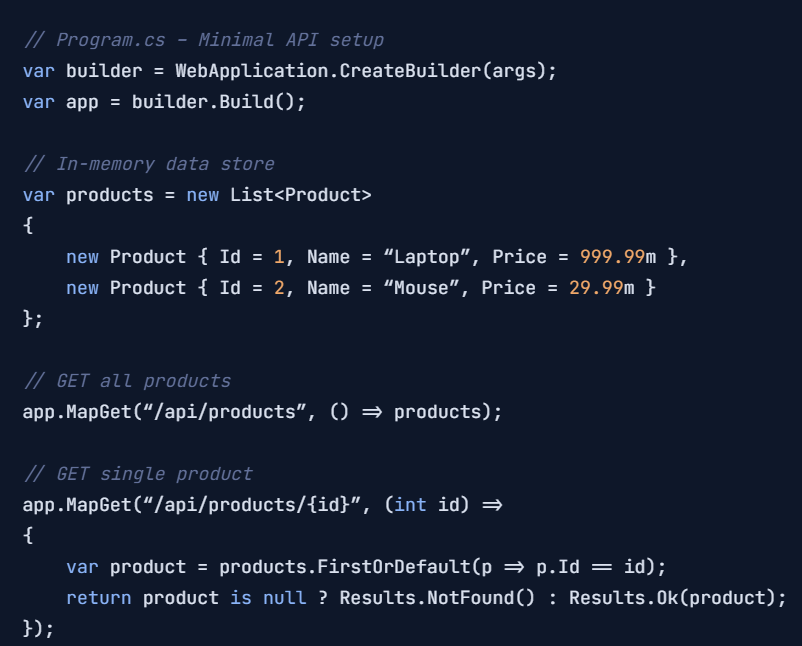Click the 'In-memory data store' comment
The height and width of the screenshot is (646, 802).
(x=149, y=164)
